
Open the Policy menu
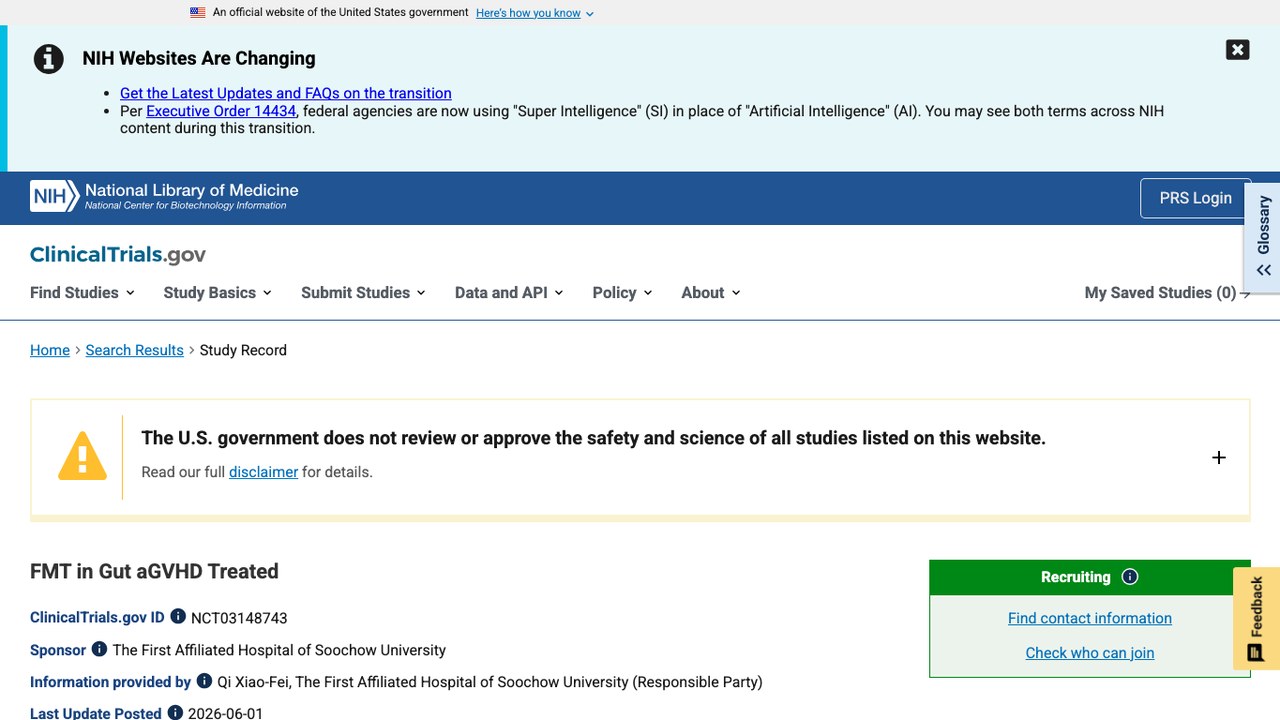pos(622,292)
